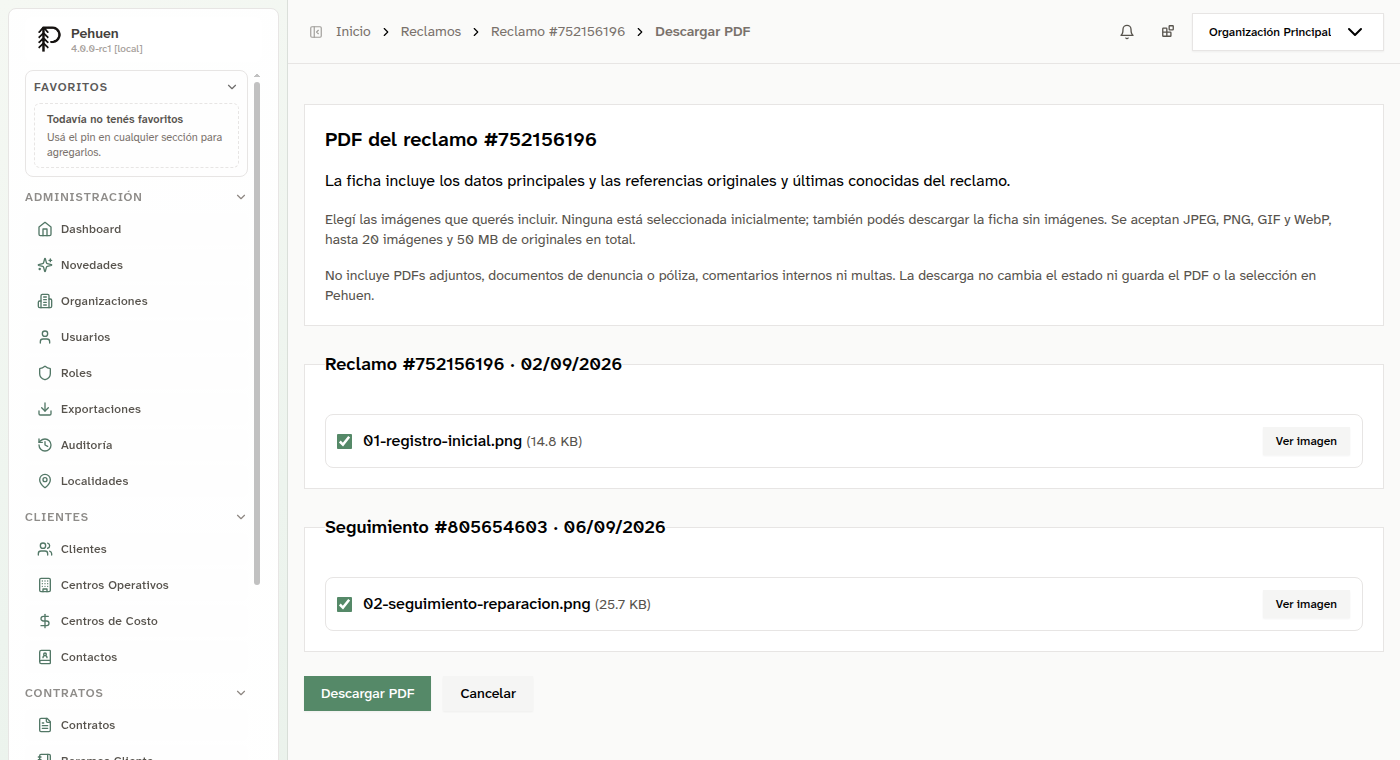1400x760 pixels.
Task: Open the notifications bell icon
Action: click(1127, 32)
